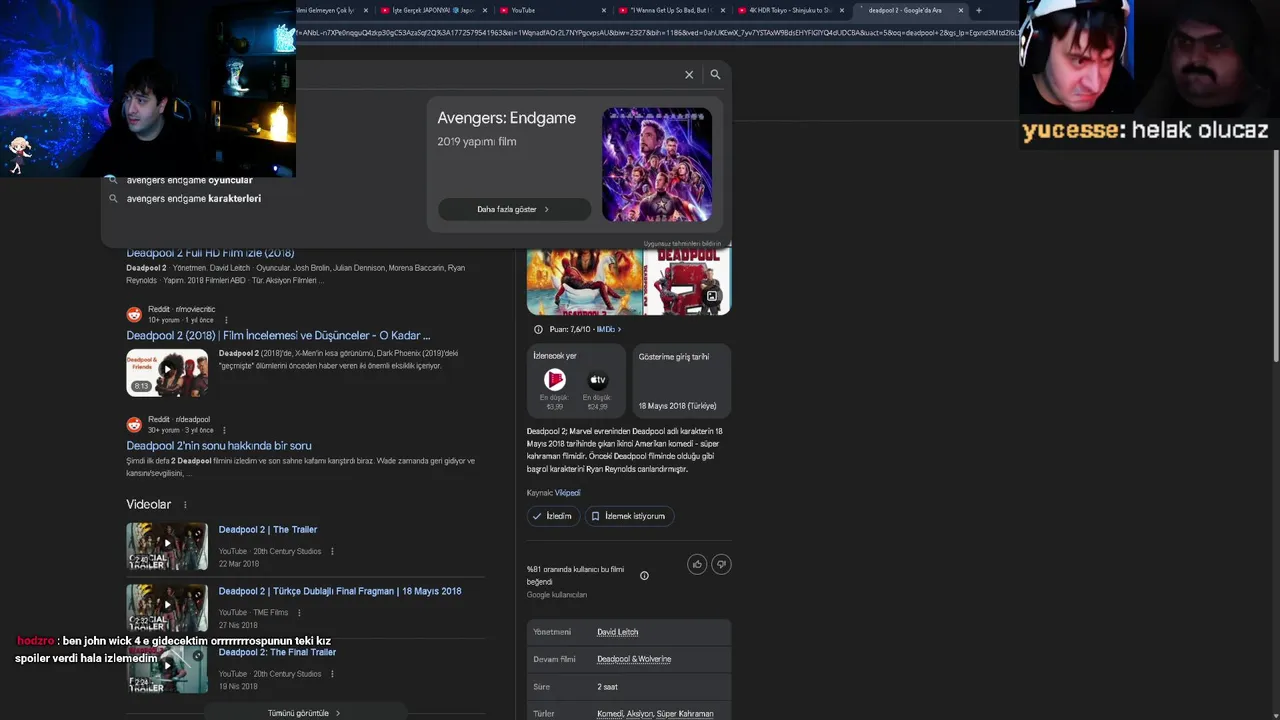This screenshot has width=1280, height=720.
Task: Open Vikipedi source link
Action: point(567,493)
